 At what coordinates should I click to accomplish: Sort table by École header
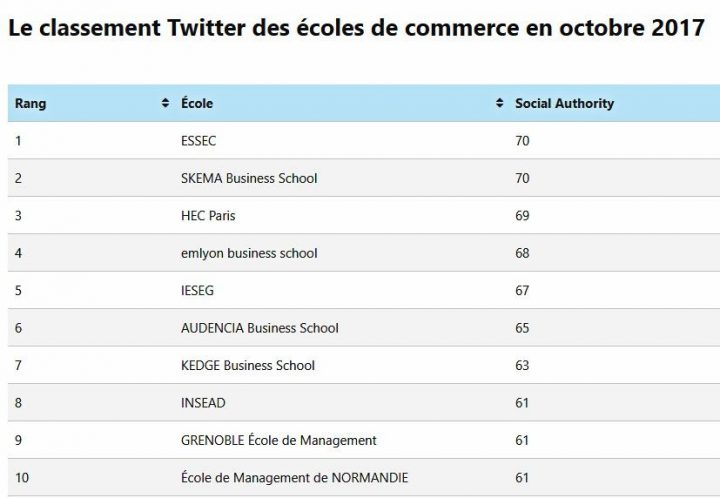click(197, 104)
